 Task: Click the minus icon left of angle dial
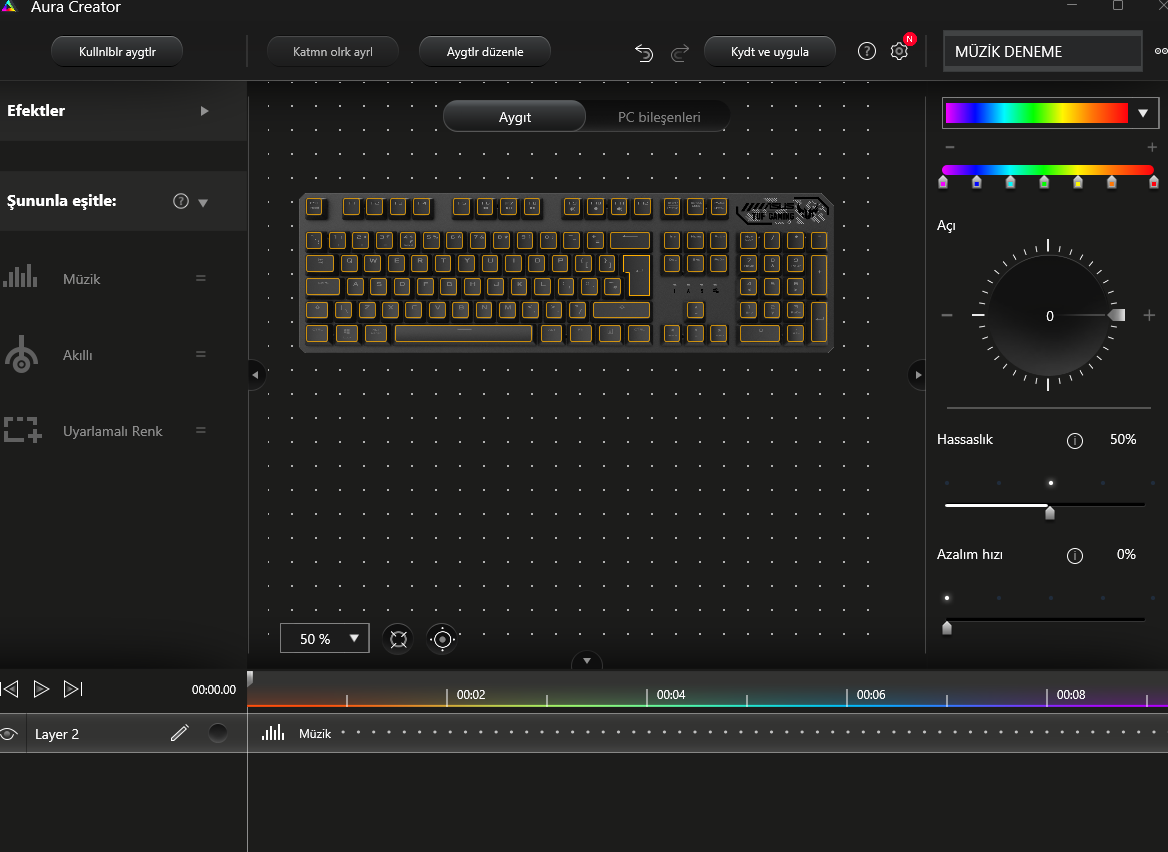[x=947, y=316]
